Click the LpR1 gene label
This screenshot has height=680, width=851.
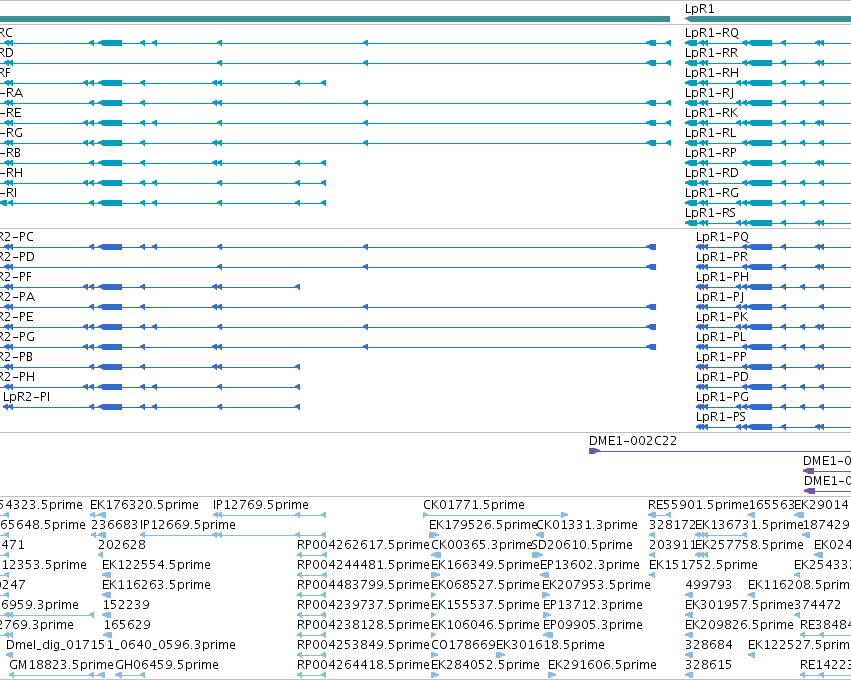pyautogui.click(x=699, y=9)
